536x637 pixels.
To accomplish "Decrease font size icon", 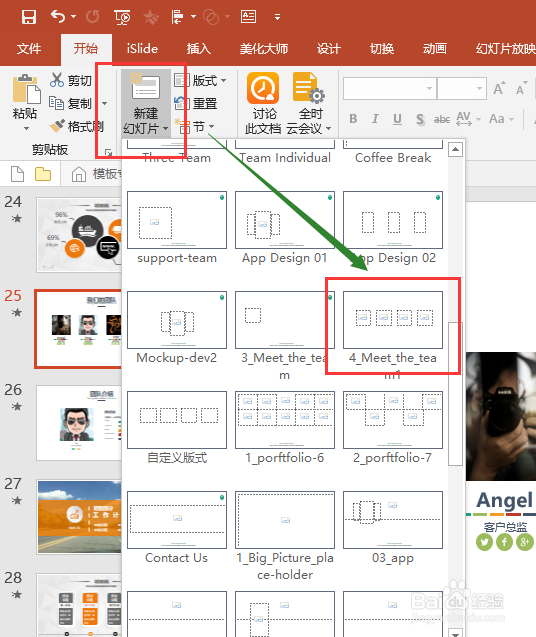I will click(x=521, y=88).
